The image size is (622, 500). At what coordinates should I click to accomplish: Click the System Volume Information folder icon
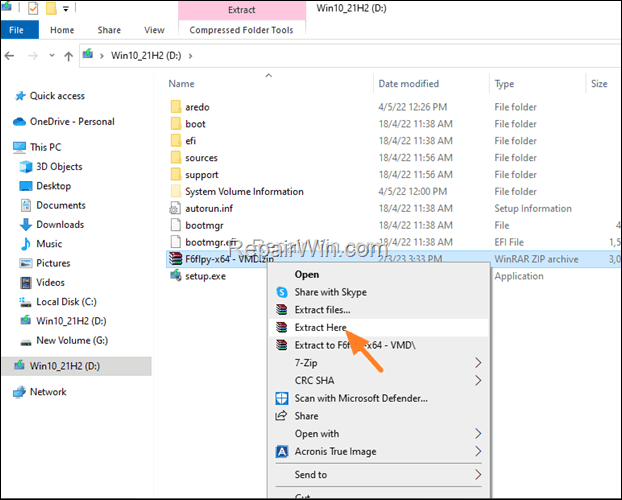[x=176, y=192]
